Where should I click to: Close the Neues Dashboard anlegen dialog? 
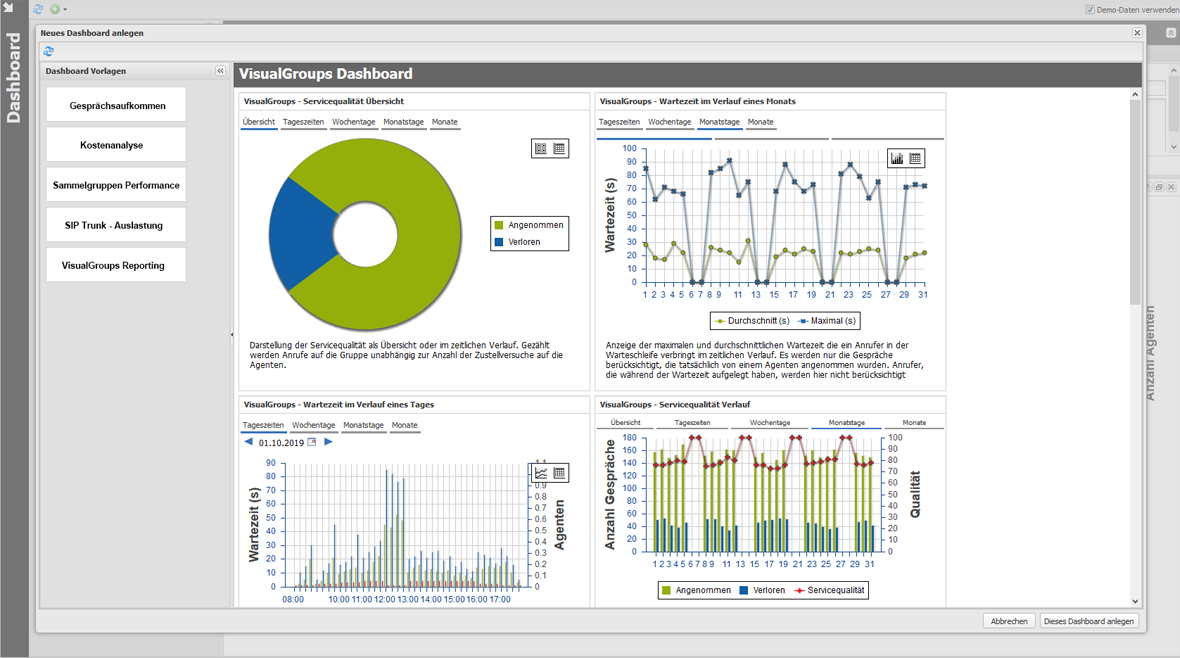tap(1137, 32)
